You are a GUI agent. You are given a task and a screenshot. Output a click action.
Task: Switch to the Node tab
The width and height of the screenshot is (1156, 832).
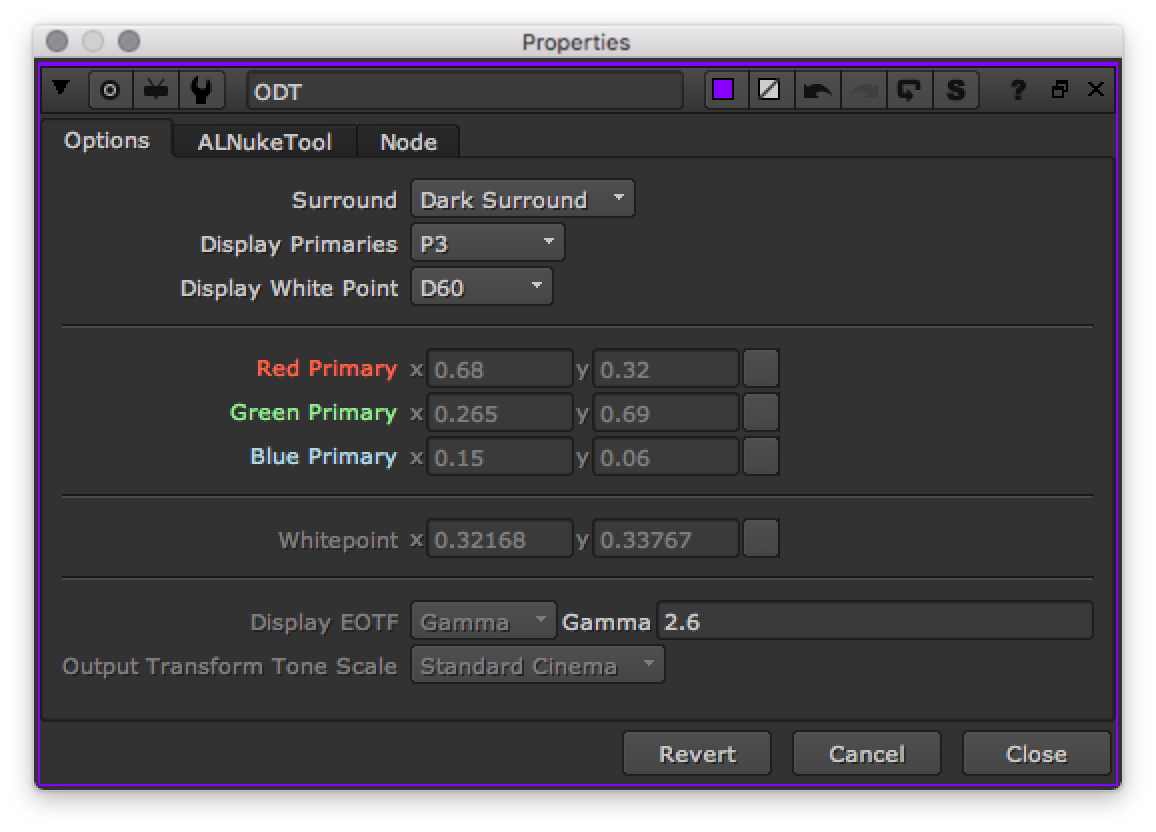408,142
